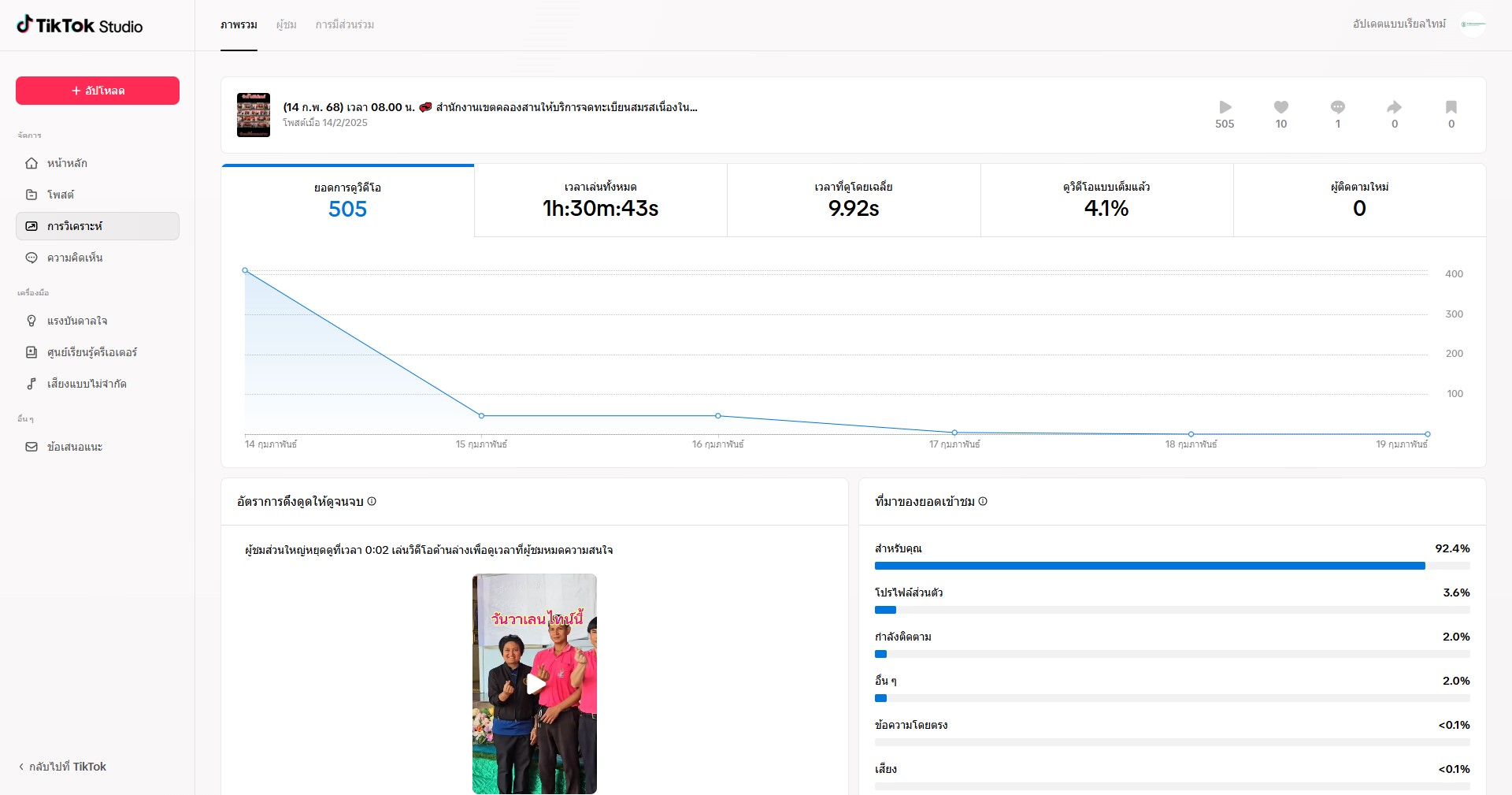
Task: Play the retention video preview
Action: pyautogui.click(x=535, y=683)
